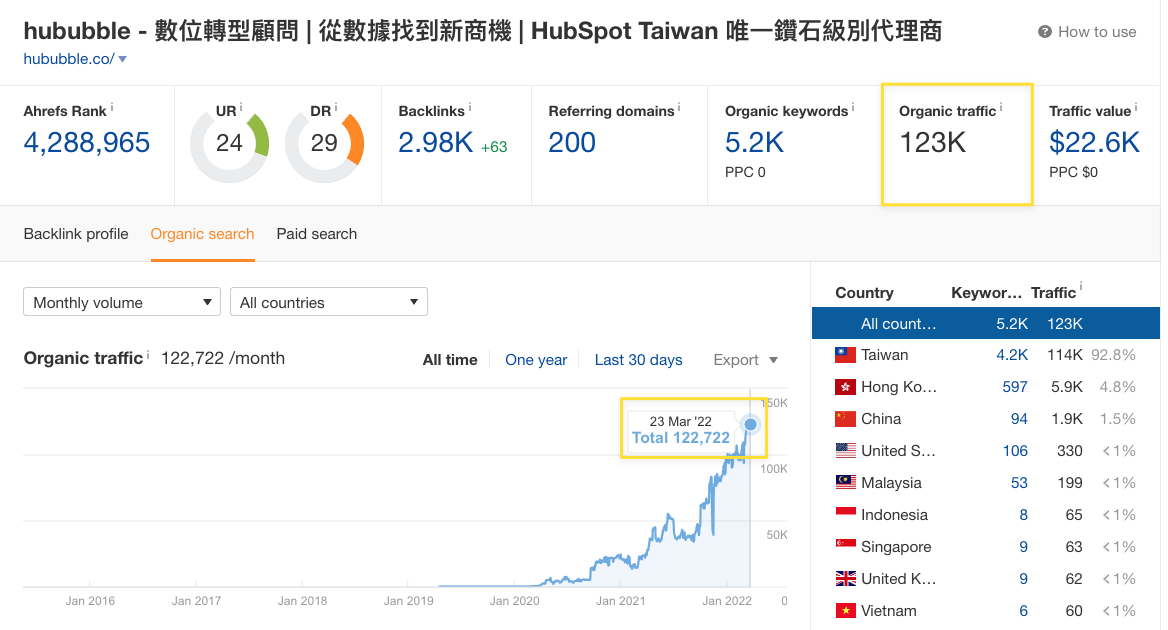Expand the Export menu
The image size is (1168, 630).
point(745,360)
